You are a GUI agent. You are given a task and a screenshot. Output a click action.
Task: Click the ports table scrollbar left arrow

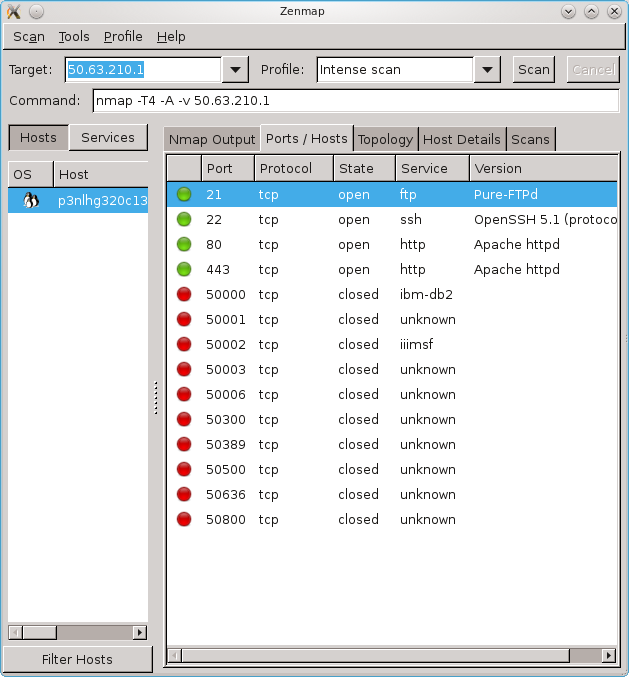coord(174,655)
